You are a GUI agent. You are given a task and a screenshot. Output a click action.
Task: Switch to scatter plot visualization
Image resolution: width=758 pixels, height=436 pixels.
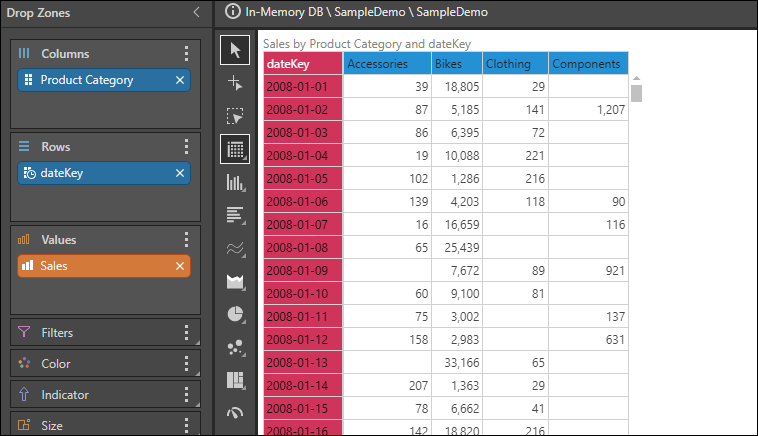click(x=236, y=347)
